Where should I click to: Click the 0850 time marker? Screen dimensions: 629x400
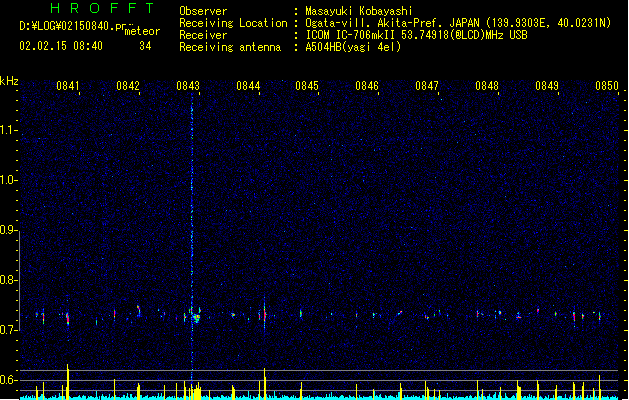coord(607,86)
